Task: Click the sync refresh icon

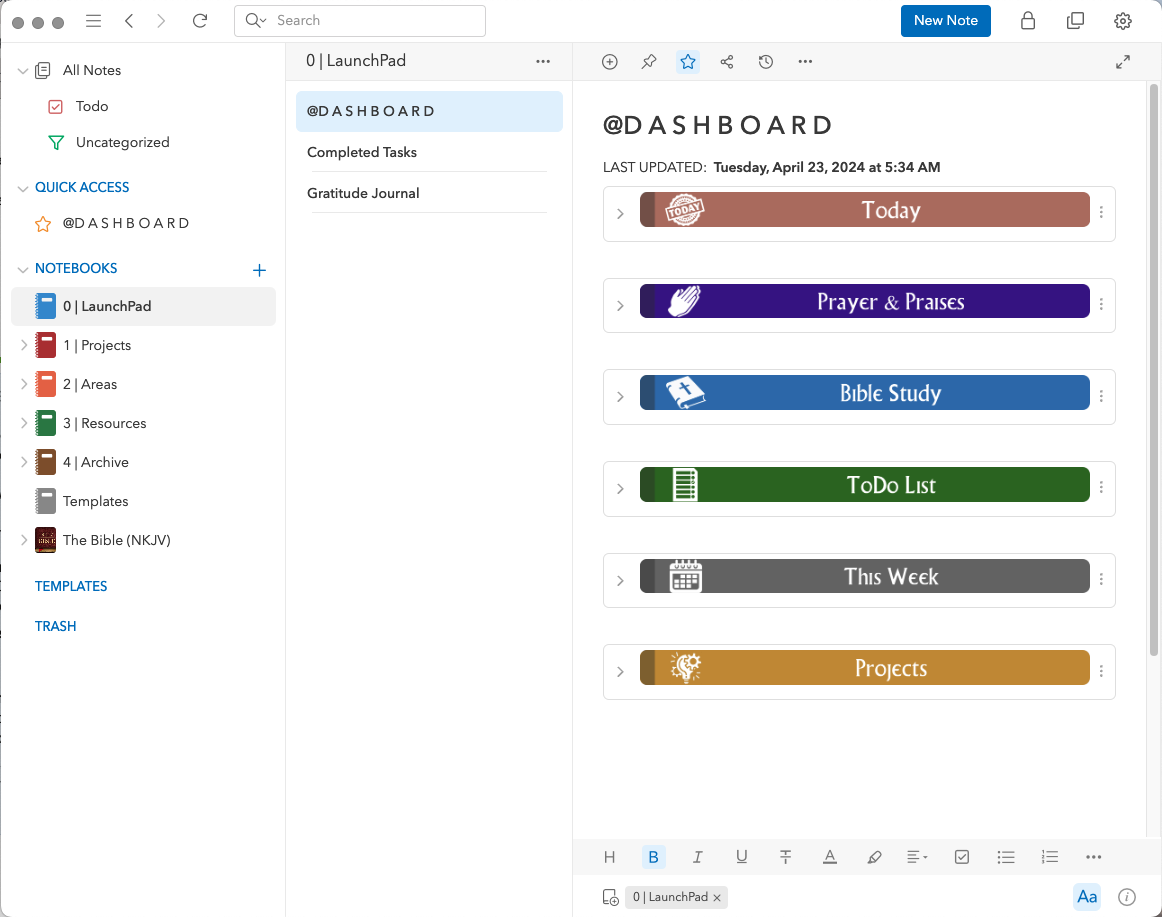Action: tap(200, 21)
